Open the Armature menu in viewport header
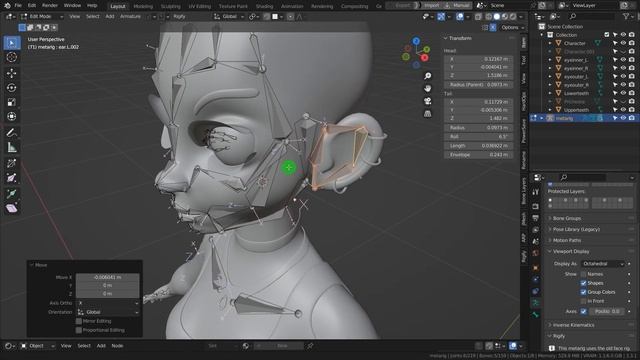This screenshot has width=640, height=360. tap(130, 17)
